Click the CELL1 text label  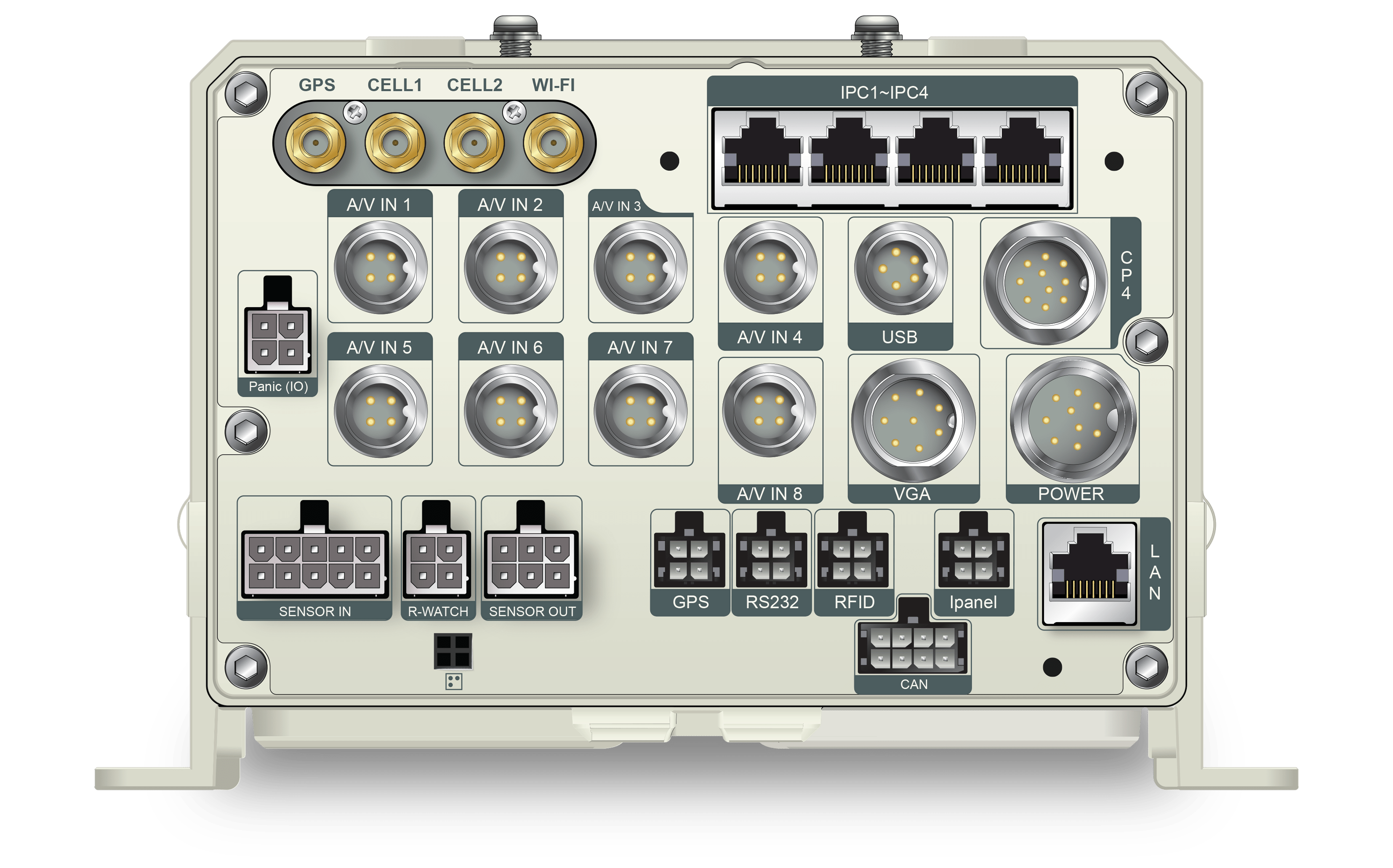pos(395,85)
